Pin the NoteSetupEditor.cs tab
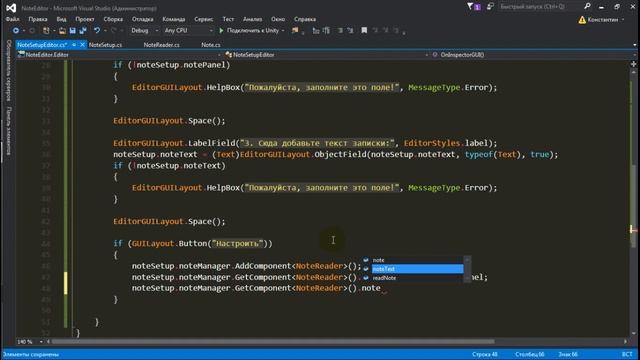The image size is (640, 360). pos(74,45)
